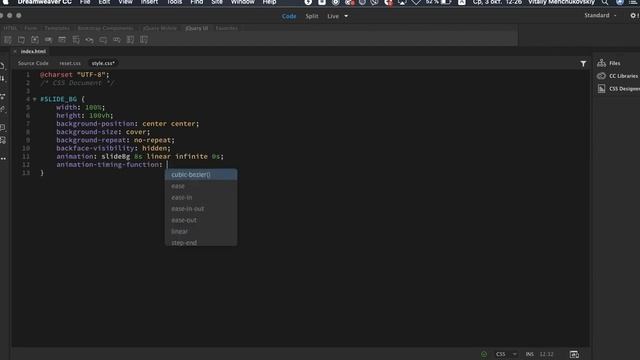Image resolution: width=640 pixels, height=360 pixels.
Task: Click the tenth jQuery UI insert icon
Action: [131, 40]
